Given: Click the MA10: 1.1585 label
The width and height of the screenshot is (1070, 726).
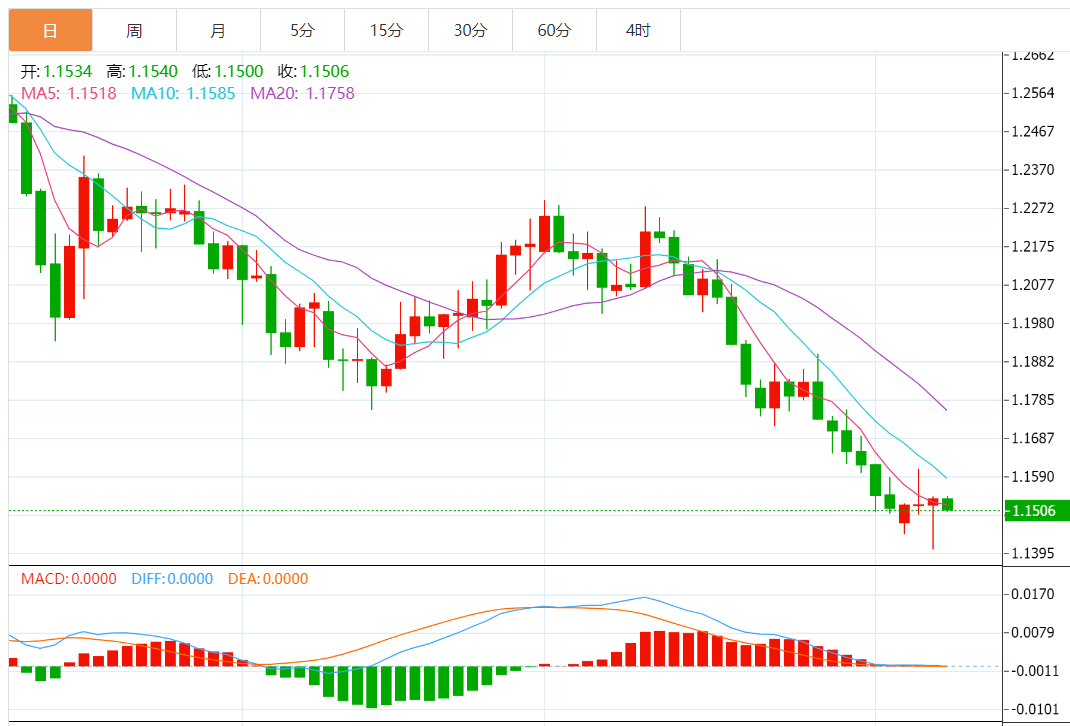Looking at the screenshot, I should coord(184,93).
